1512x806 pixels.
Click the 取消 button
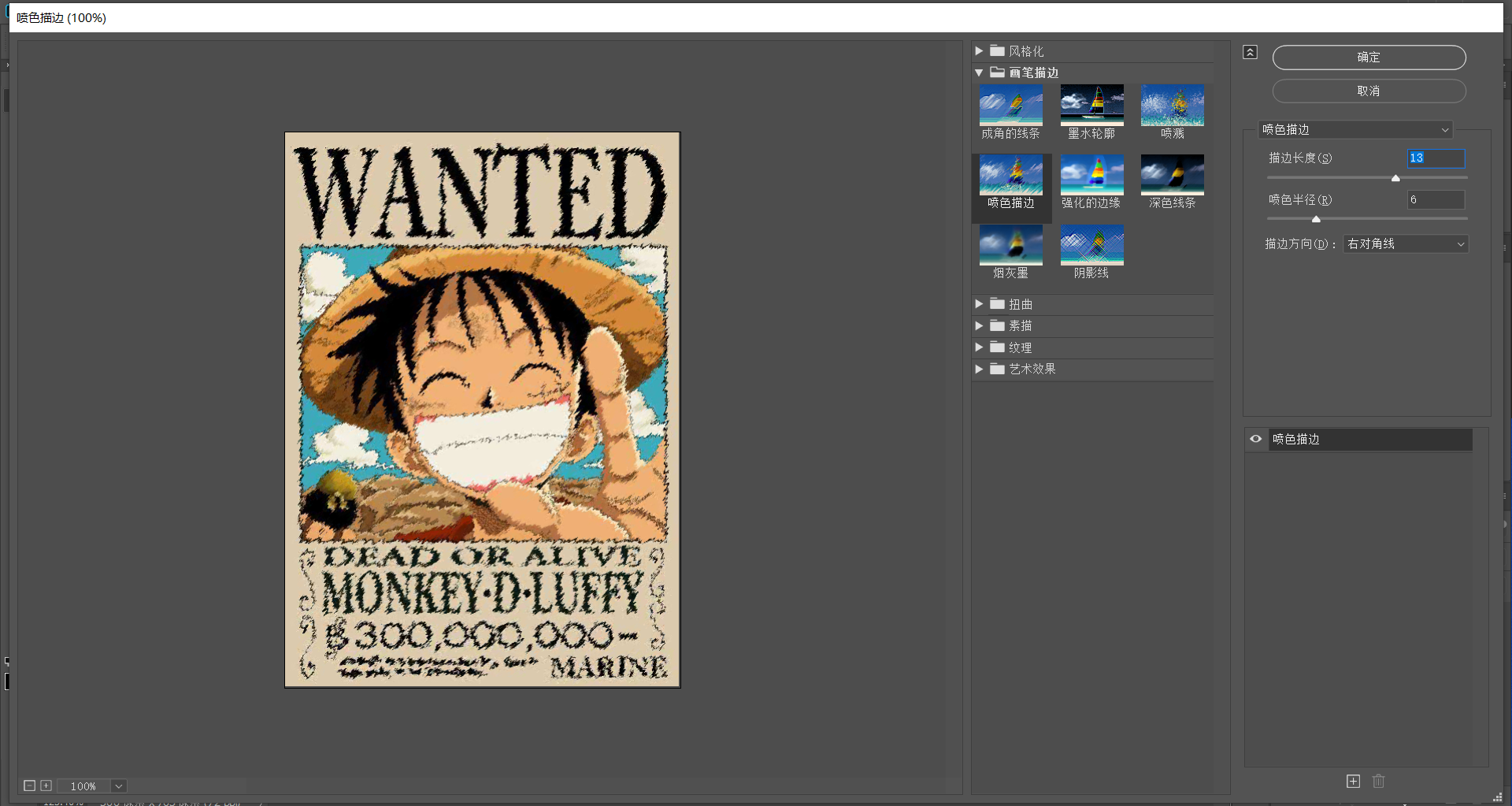pos(1369,91)
